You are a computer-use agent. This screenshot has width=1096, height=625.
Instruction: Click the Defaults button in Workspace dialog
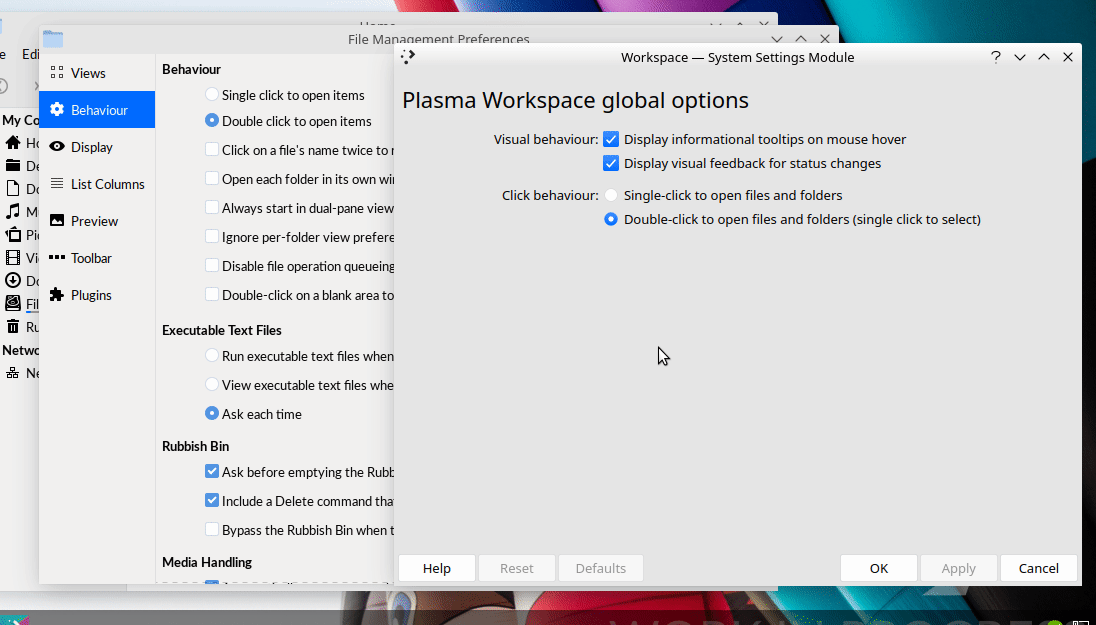tap(600, 568)
